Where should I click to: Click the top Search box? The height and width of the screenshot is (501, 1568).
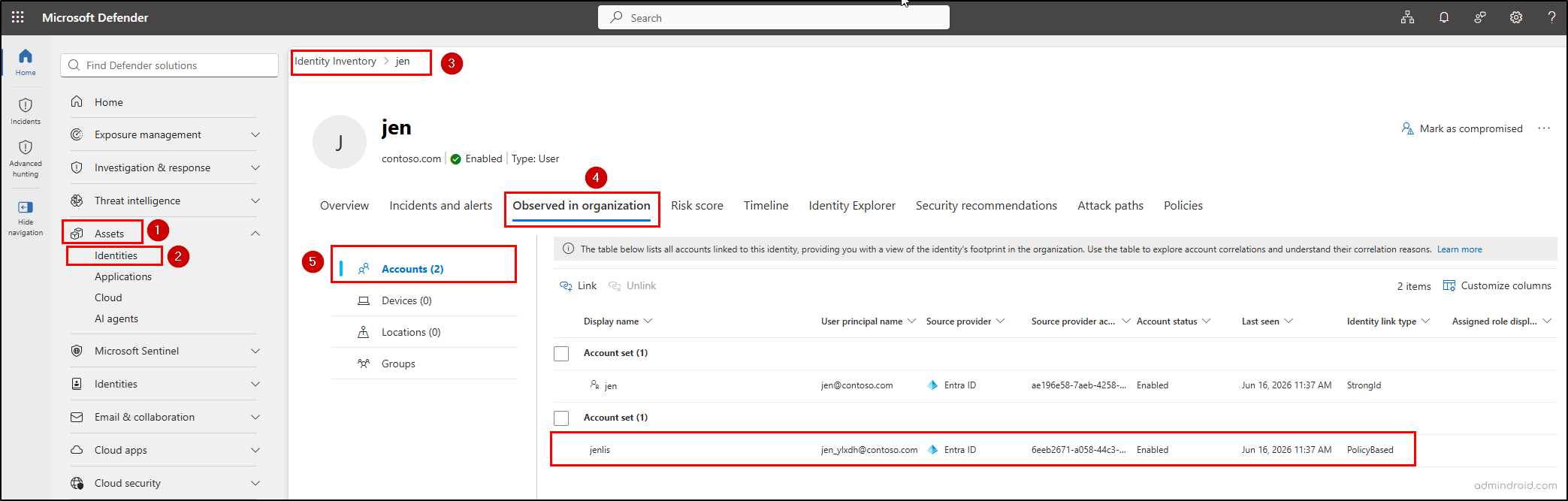[x=774, y=17]
